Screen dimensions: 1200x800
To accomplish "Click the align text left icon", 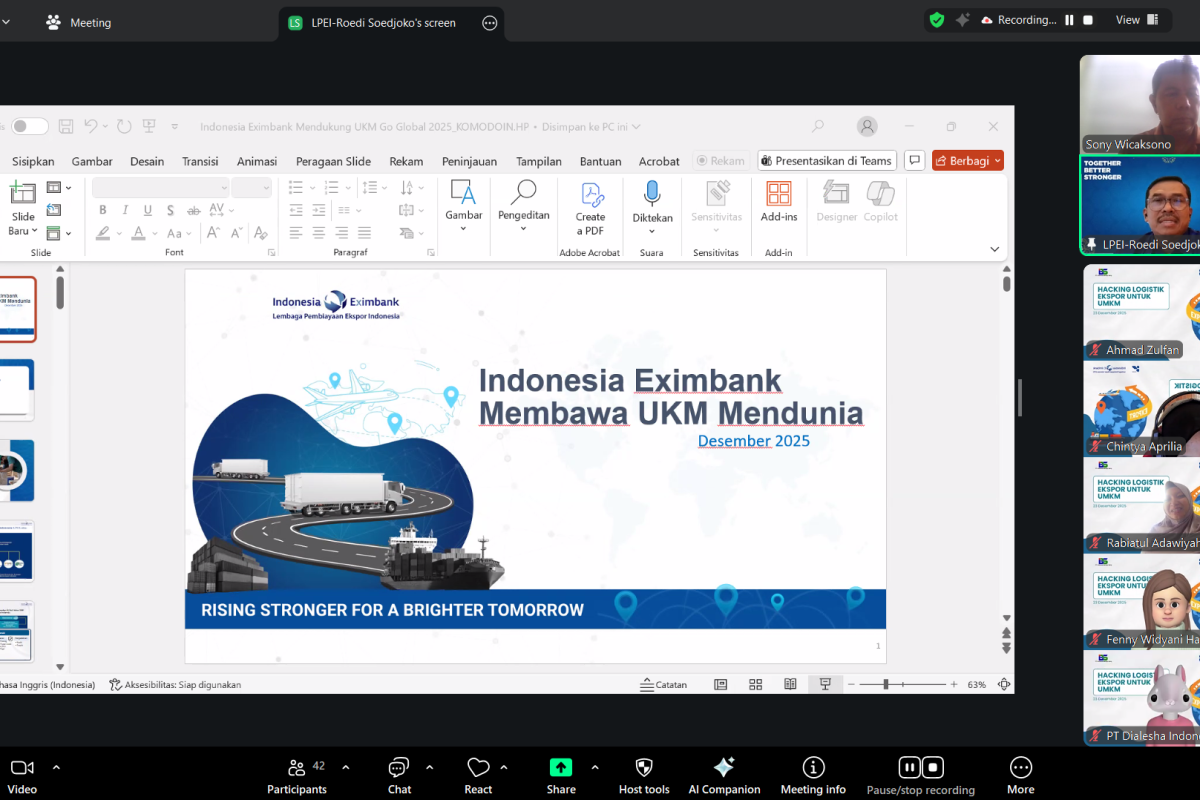I will (295, 233).
